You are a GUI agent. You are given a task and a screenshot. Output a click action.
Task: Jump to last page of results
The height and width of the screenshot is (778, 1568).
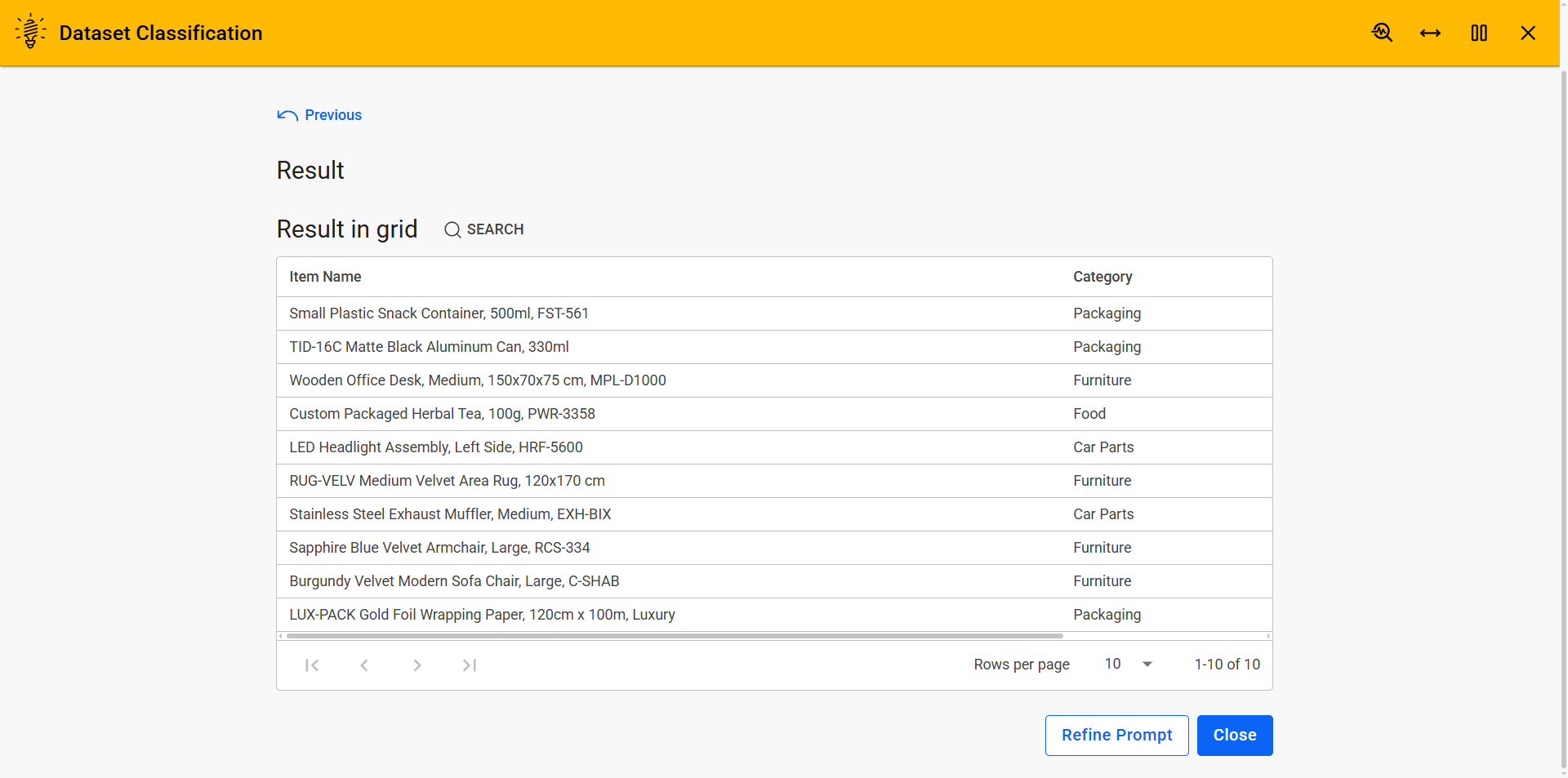pyautogui.click(x=470, y=665)
